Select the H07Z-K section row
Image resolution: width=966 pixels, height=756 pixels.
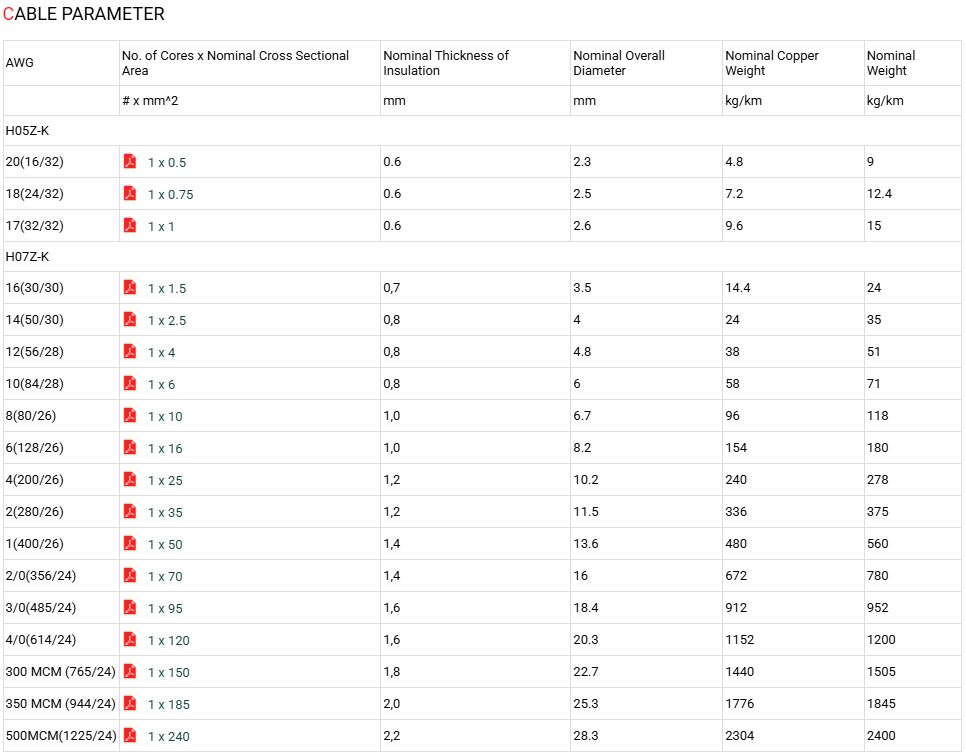click(x=482, y=256)
